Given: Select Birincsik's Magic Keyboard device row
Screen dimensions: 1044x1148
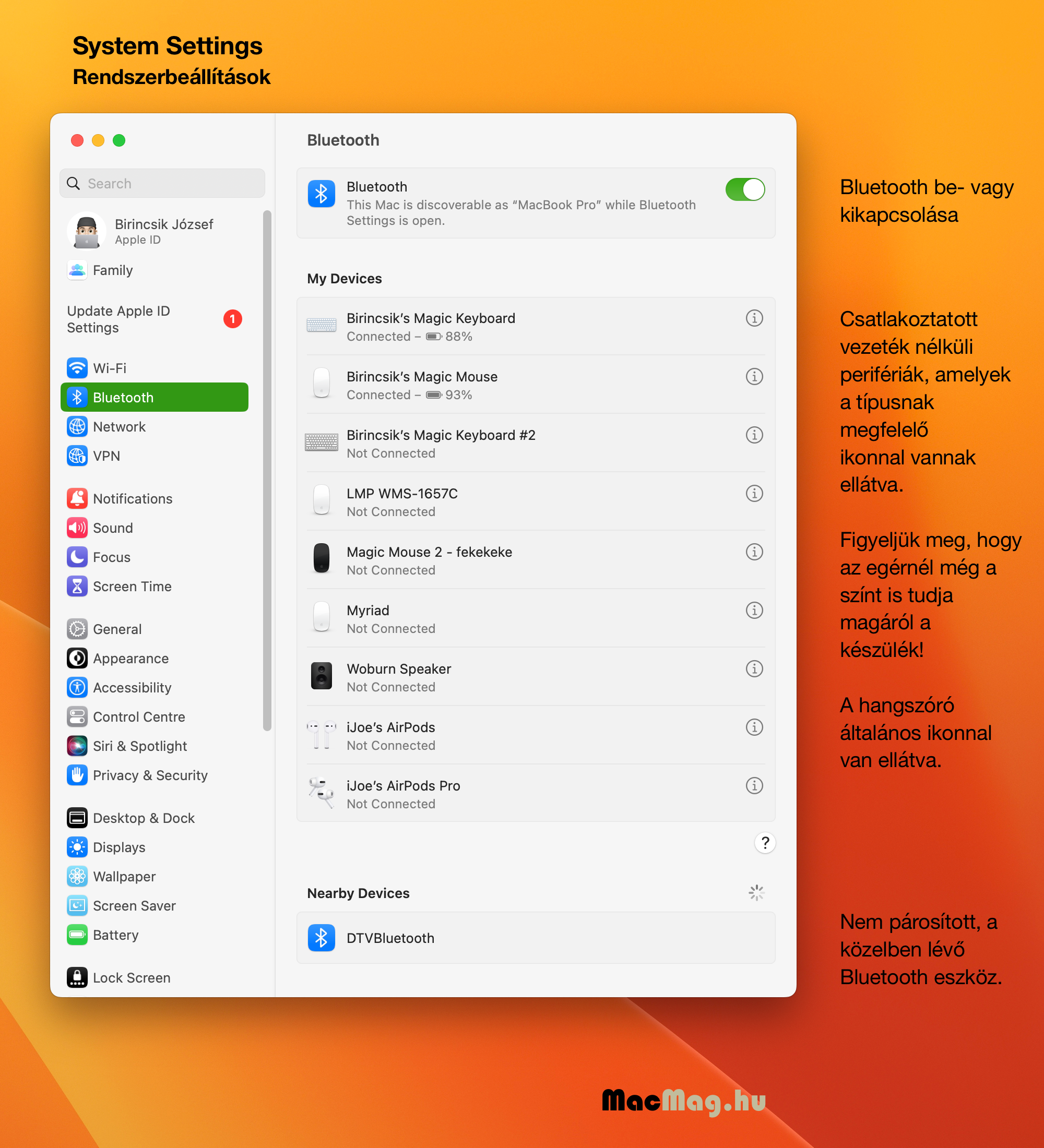Looking at the screenshot, I should (536, 327).
